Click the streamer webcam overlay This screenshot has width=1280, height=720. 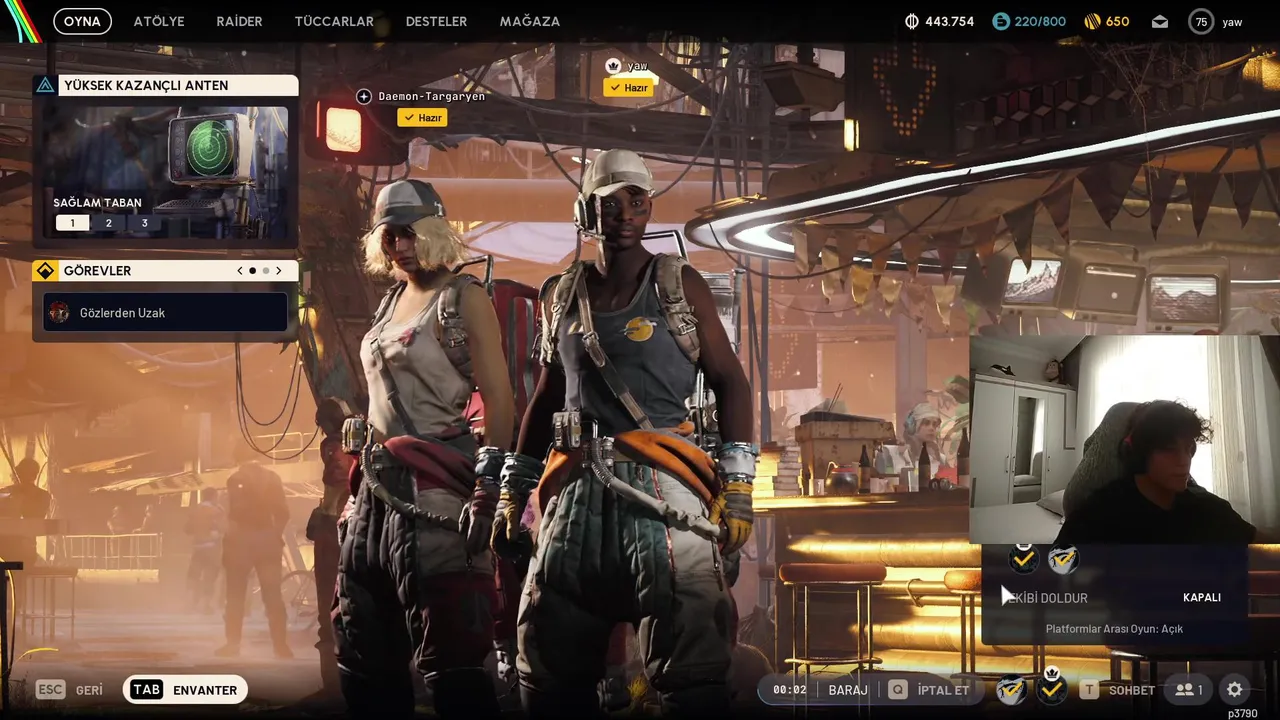point(1124,439)
